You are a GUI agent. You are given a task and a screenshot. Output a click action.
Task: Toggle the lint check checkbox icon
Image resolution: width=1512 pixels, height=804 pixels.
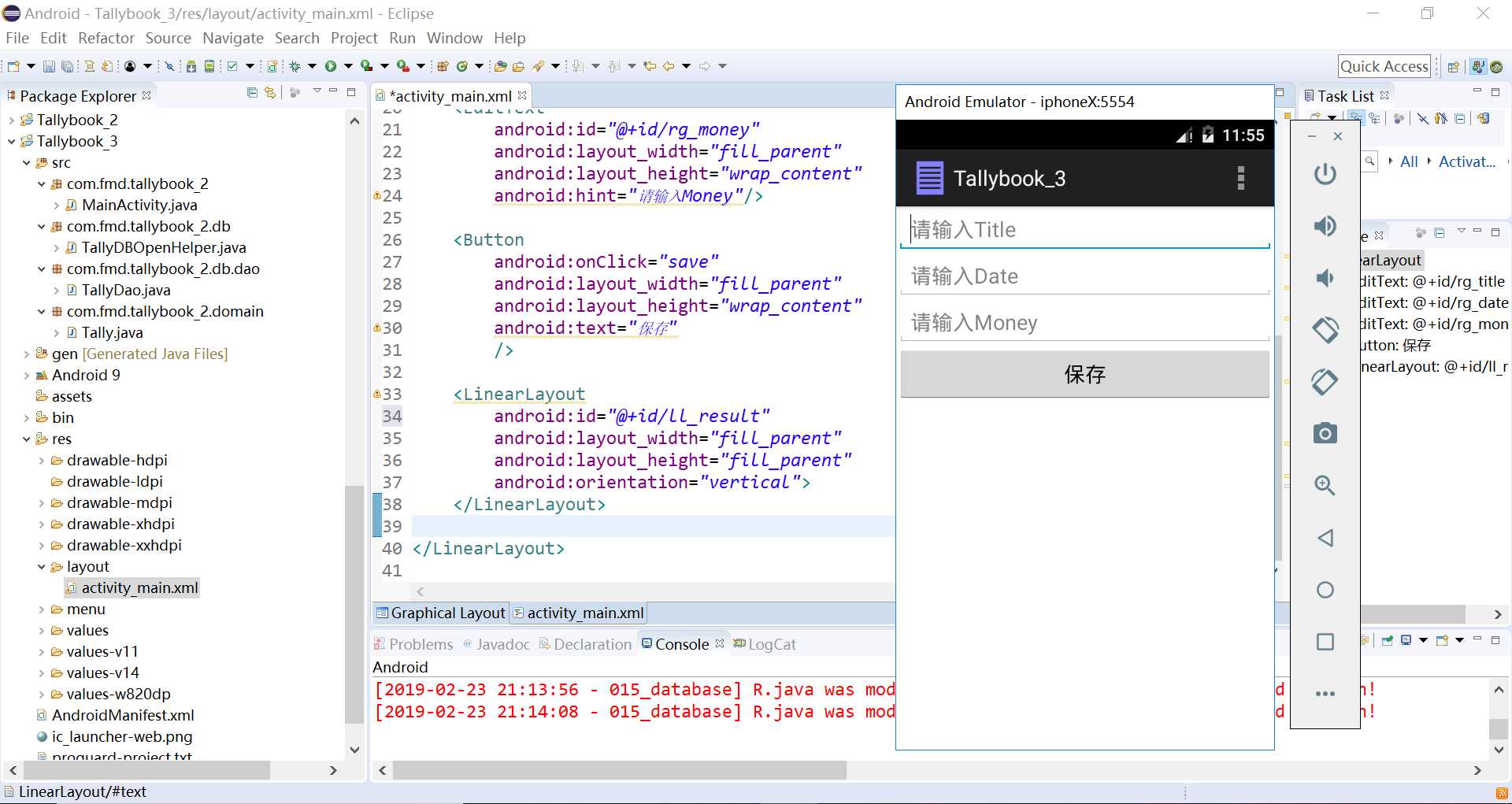pyautogui.click(x=232, y=66)
